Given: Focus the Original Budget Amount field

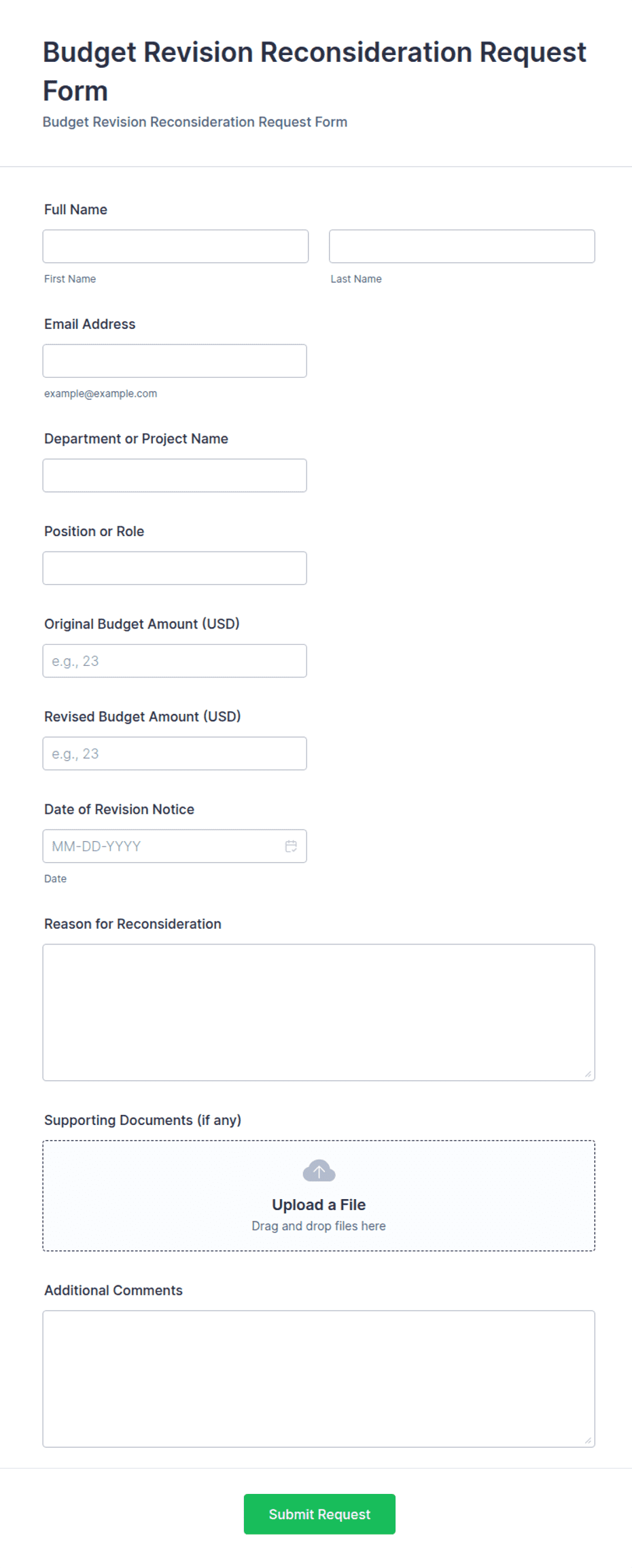Looking at the screenshot, I should pos(175,661).
